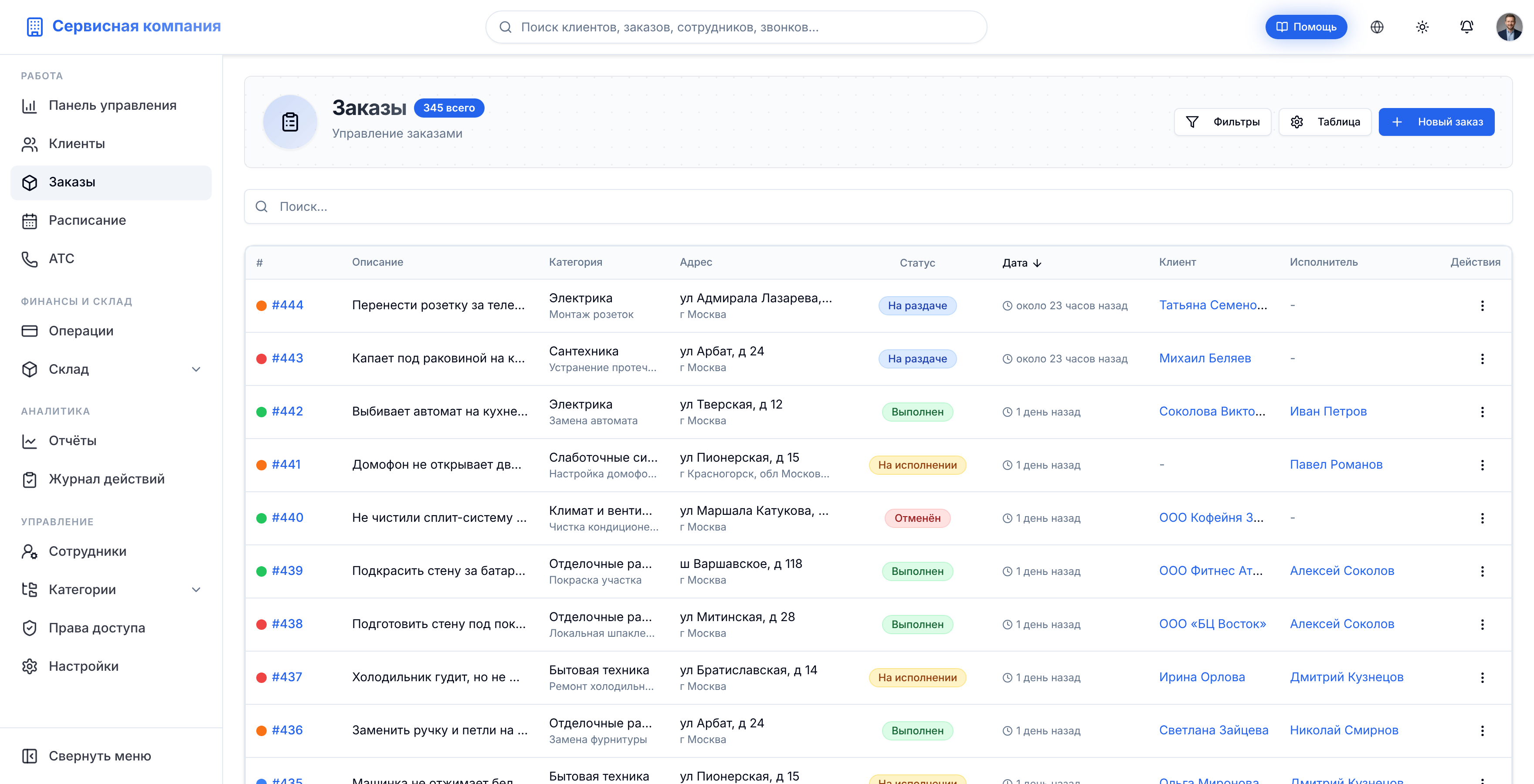The image size is (1534, 784).
Task: Open the actions menu for order #438
Action: pos(1482,625)
